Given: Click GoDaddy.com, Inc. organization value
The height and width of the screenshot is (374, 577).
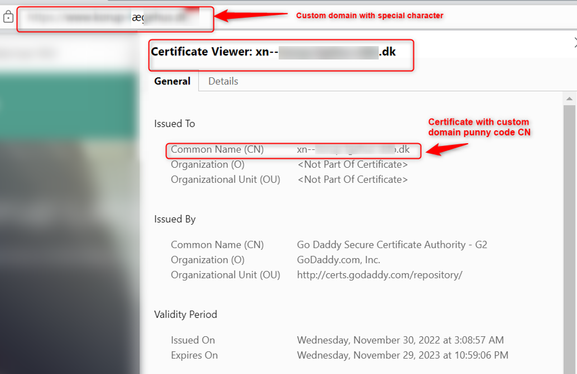Looking at the screenshot, I should [x=339, y=260].
